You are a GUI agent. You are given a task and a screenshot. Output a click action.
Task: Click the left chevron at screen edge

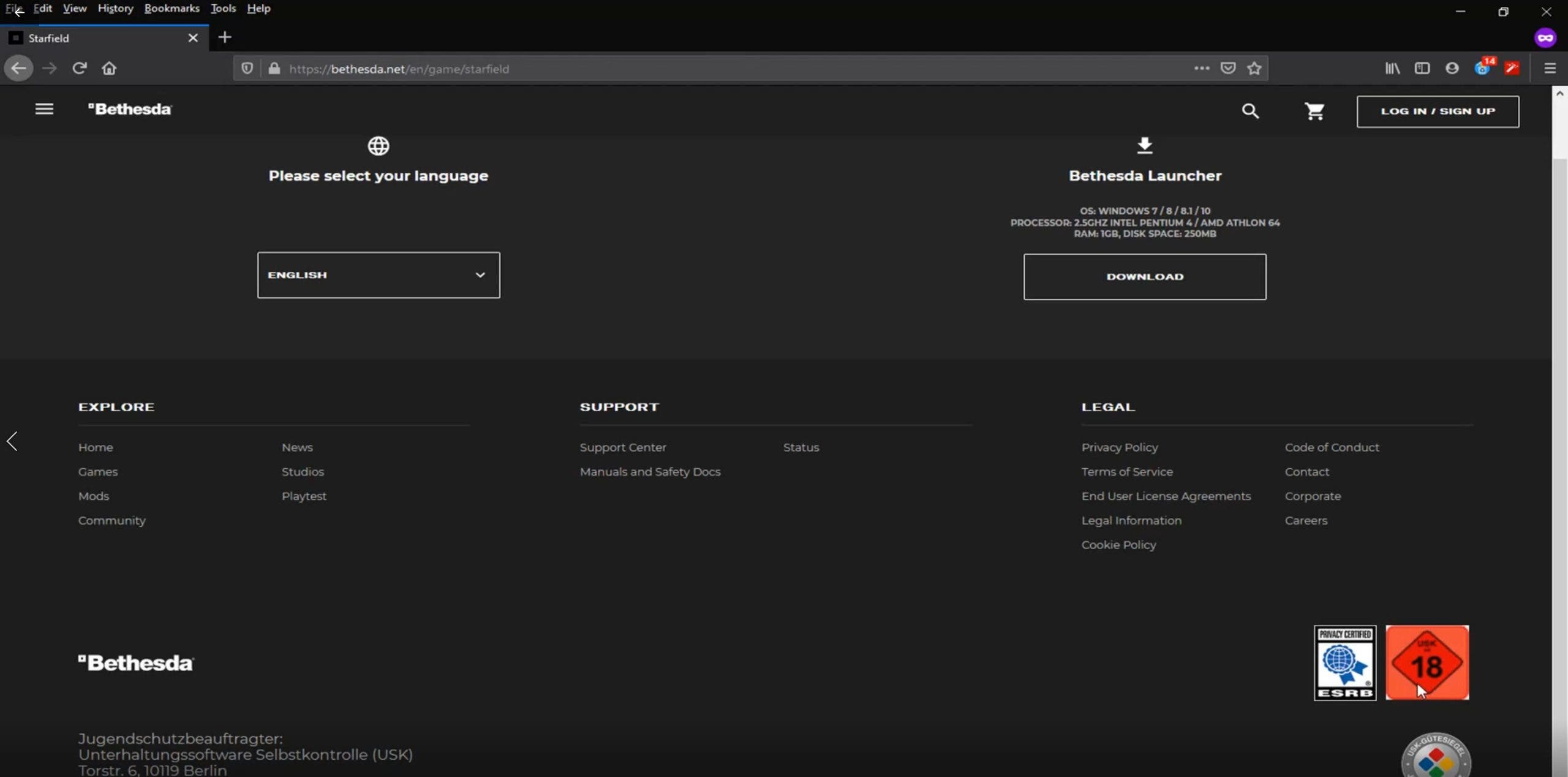click(12, 441)
